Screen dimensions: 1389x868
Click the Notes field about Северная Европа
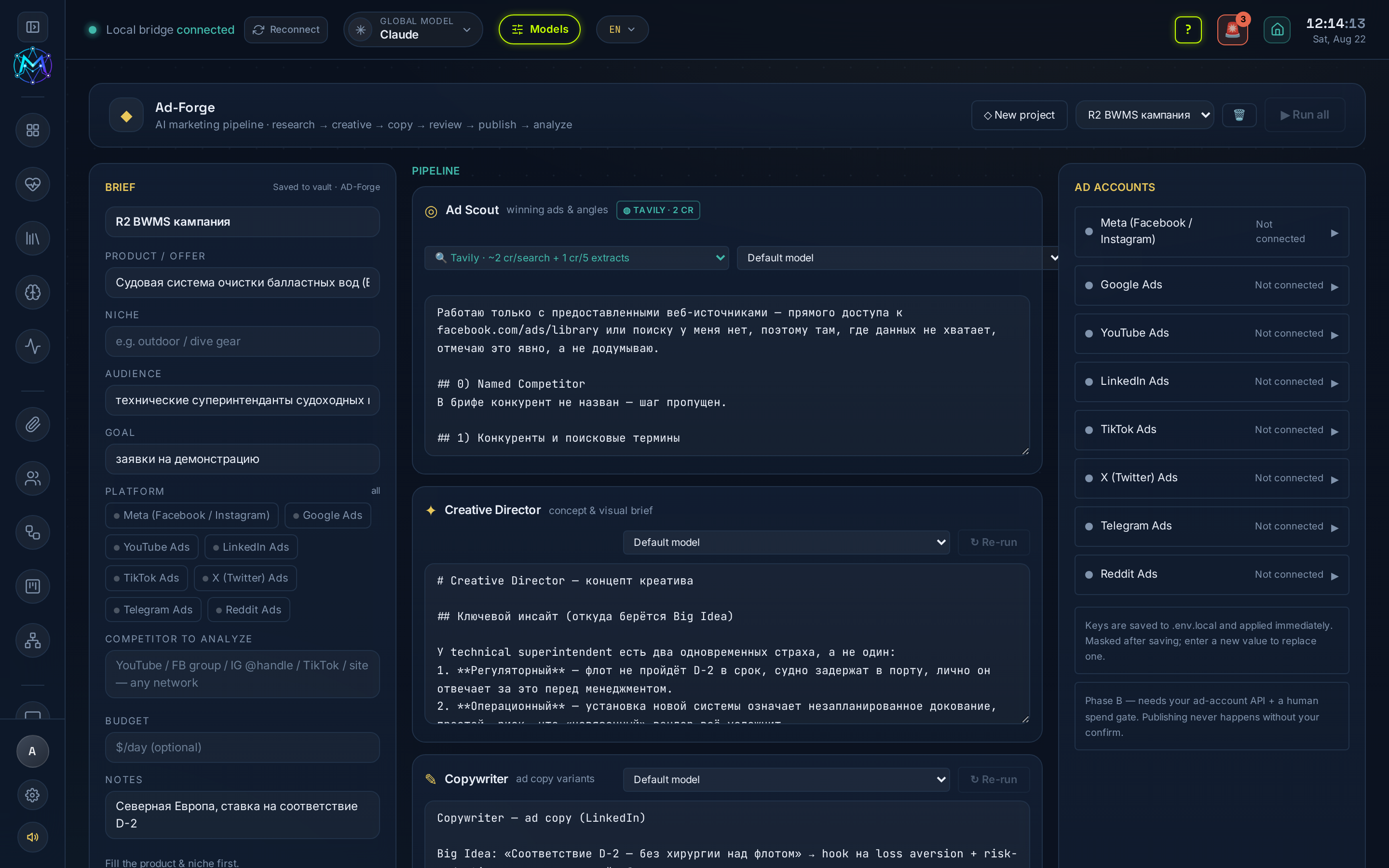coord(242,814)
